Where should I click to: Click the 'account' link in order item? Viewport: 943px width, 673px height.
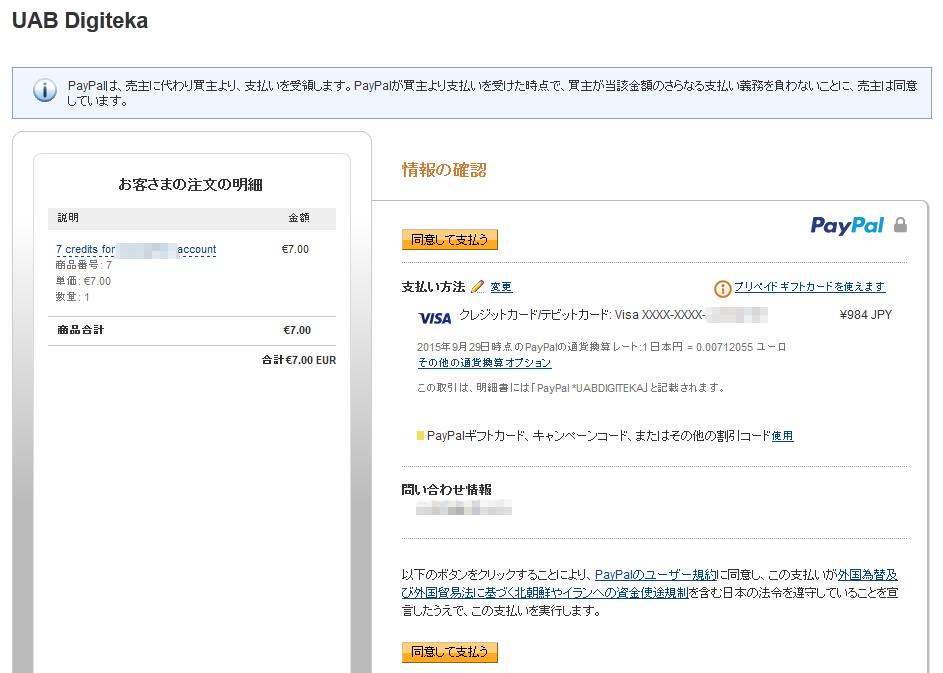click(197, 249)
